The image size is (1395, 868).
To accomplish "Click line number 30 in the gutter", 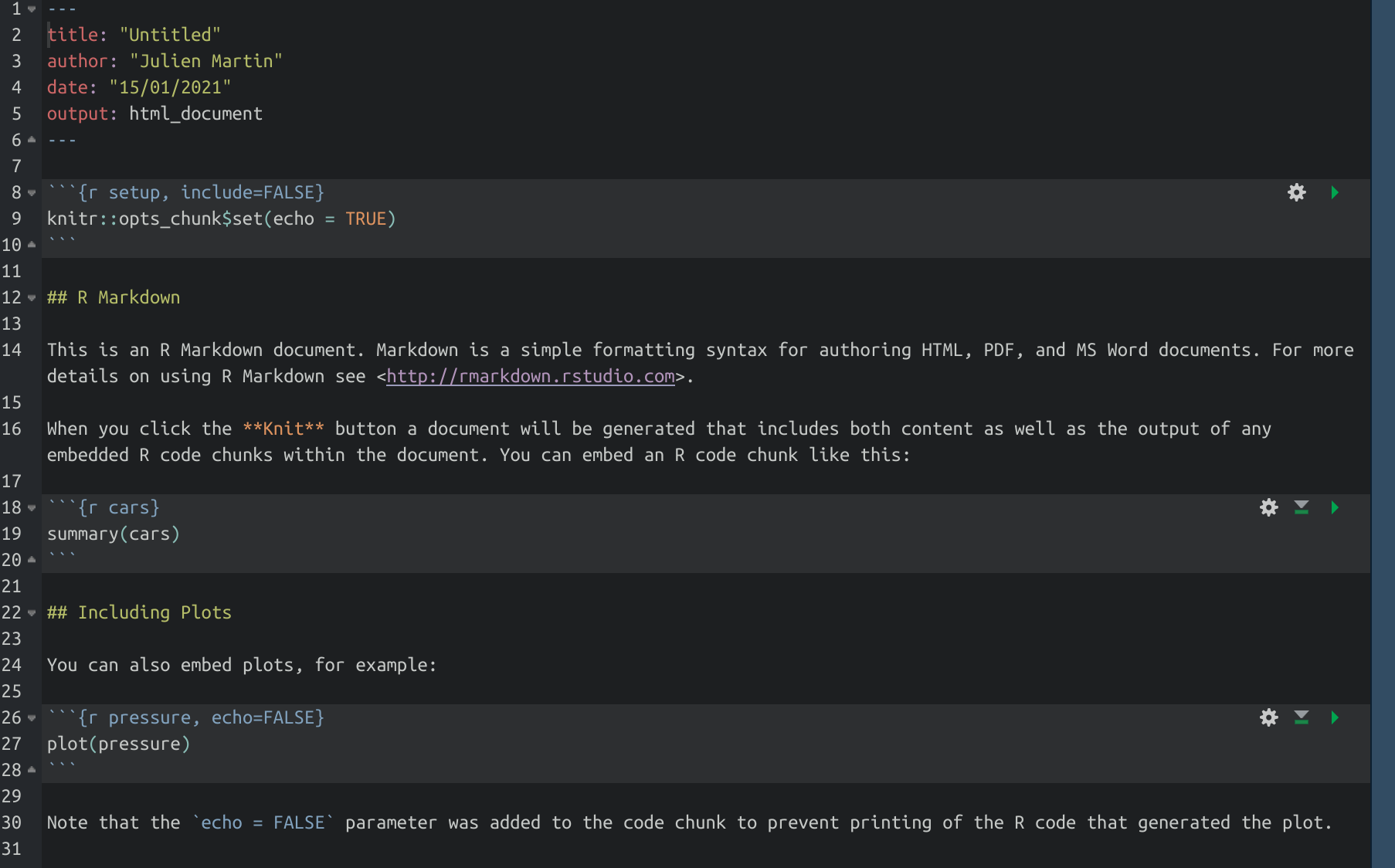I will (12, 822).
